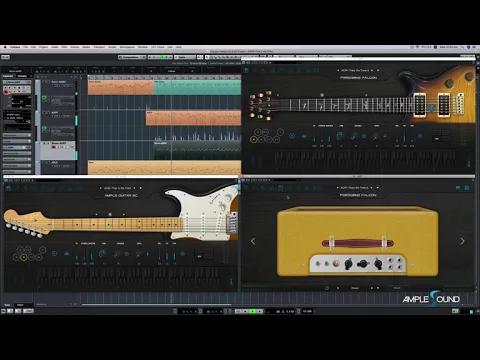Select previous preset in Ample Guitar SC header

[101, 188]
